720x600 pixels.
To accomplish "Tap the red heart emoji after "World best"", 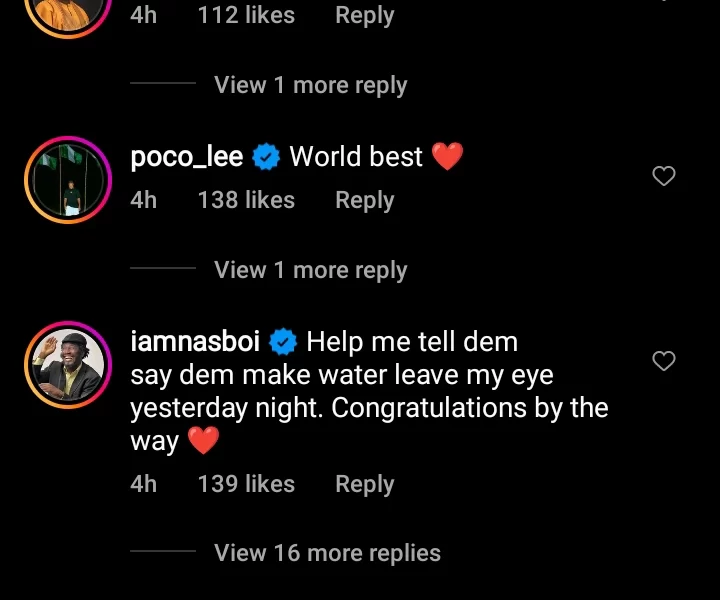I will (447, 157).
